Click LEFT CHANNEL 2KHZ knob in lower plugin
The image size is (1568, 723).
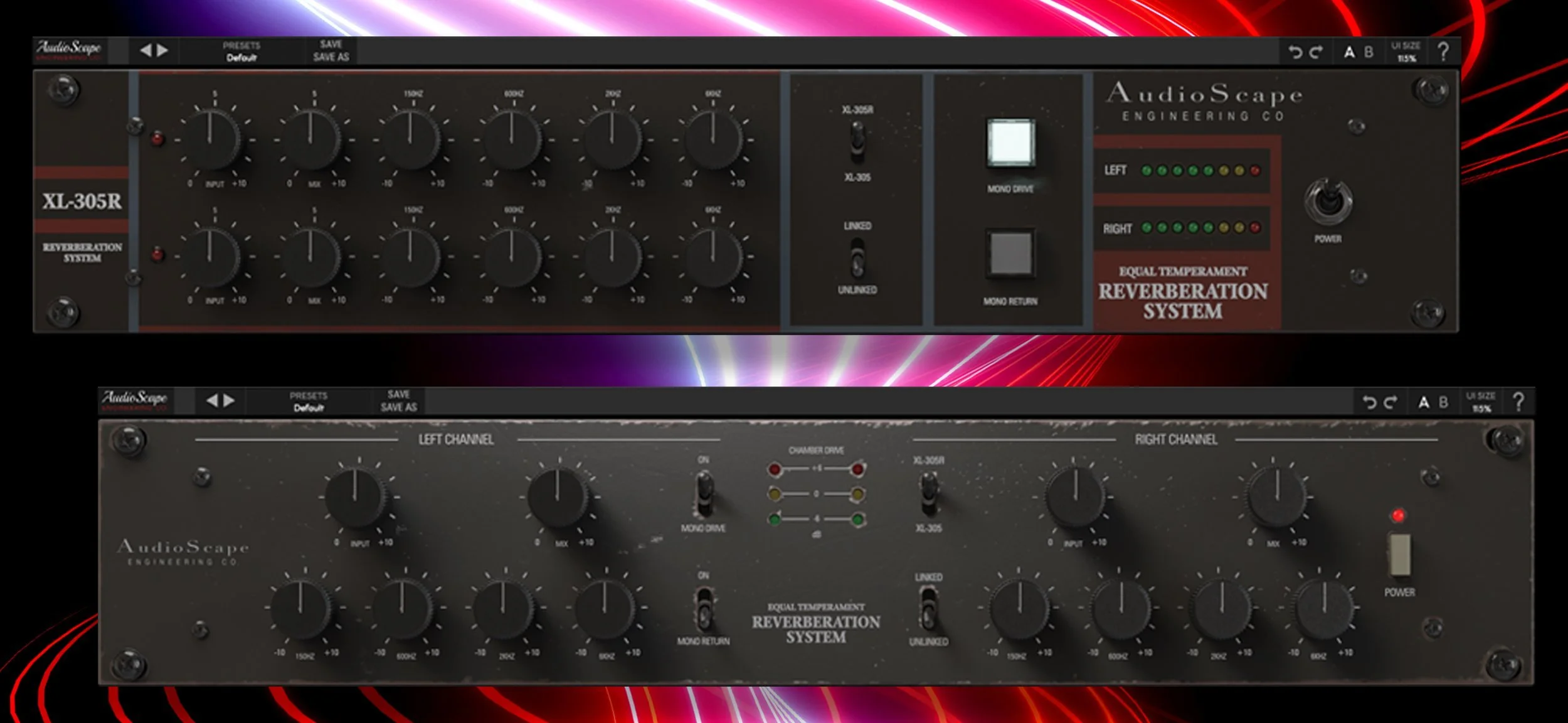pos(504,608)
